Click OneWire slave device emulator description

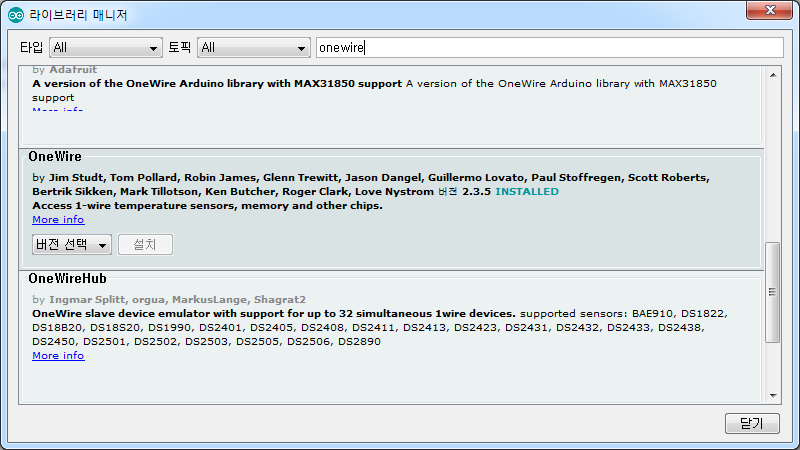tap(380, 328)
